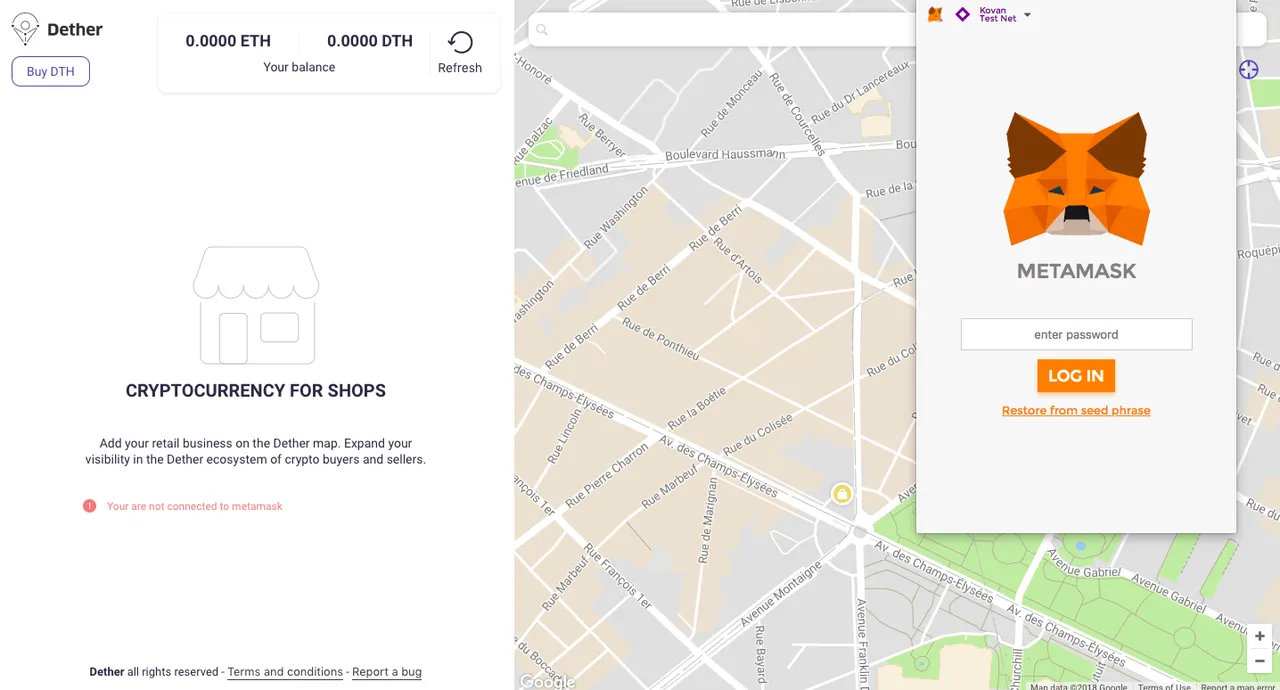This screenshot has width=1280, height=690.
Task: Open the Report a bug link
Action: (387, 672)
